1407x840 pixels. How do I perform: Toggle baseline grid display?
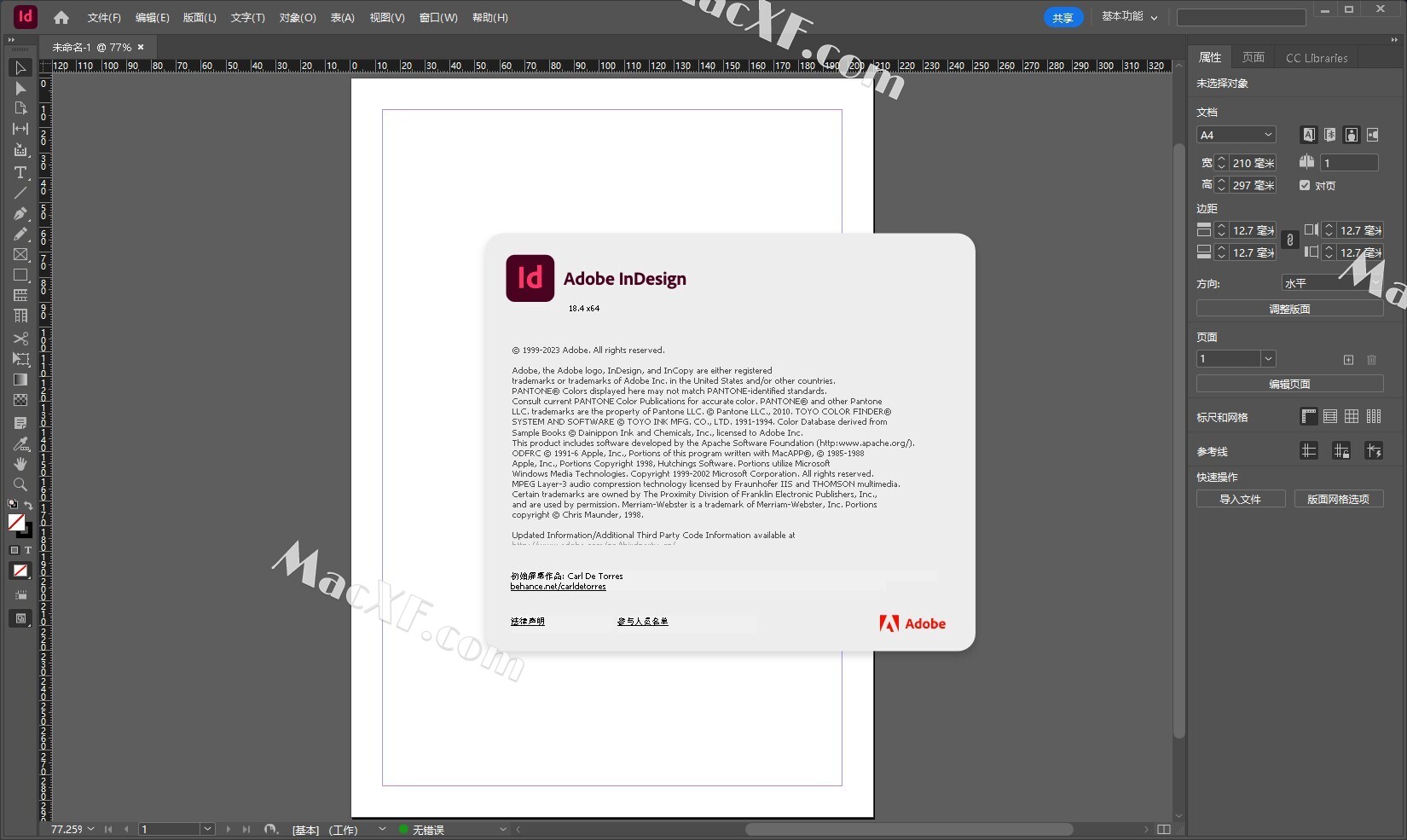click(x=1330, y=416)
